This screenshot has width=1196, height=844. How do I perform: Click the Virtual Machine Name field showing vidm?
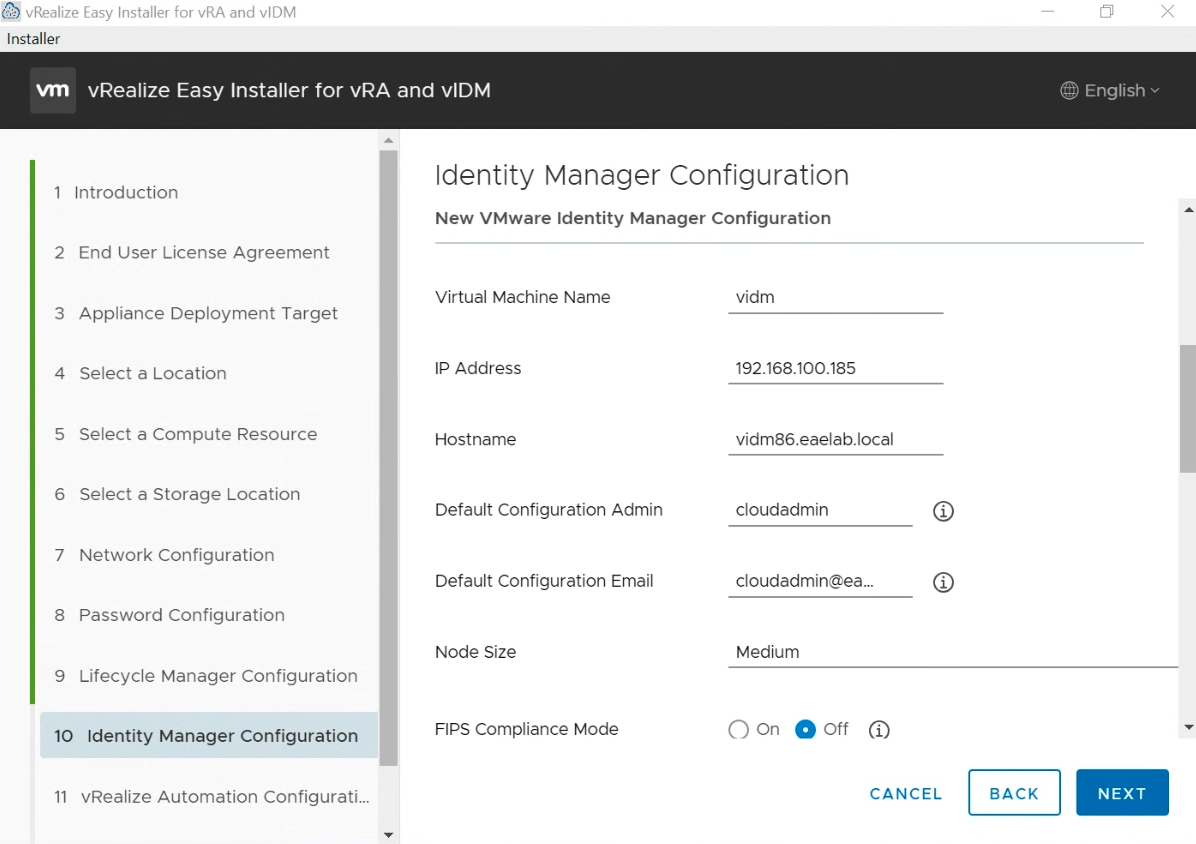836,297
